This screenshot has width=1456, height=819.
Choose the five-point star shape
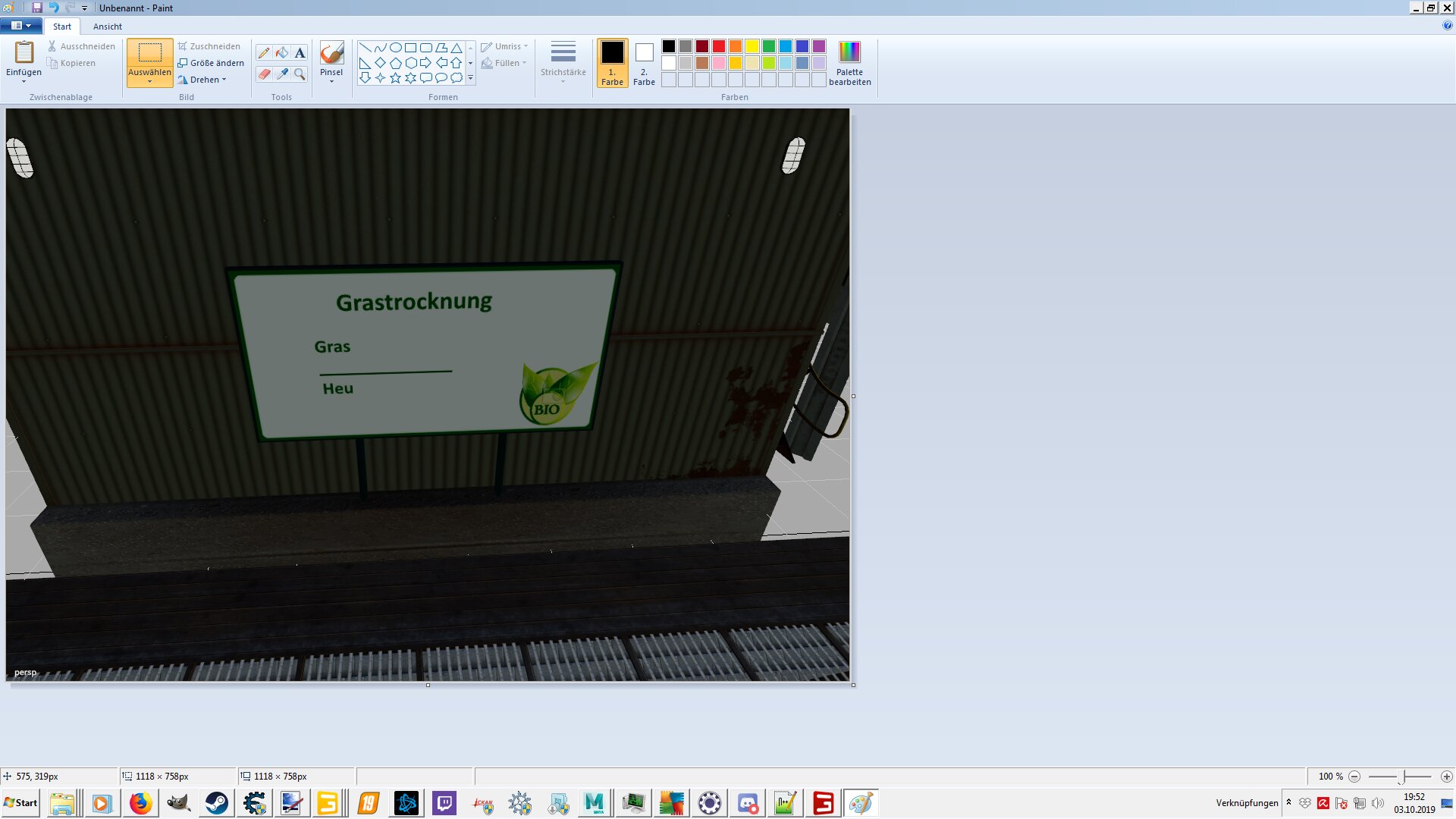pyautogui.click(x=395, y=78)
